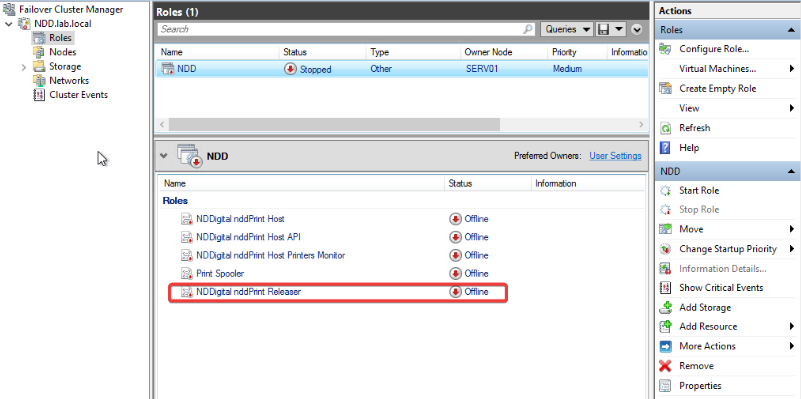This screenshot has height=399, width=801.
Task: Click the Remove action label
Action: coord(696,366)
